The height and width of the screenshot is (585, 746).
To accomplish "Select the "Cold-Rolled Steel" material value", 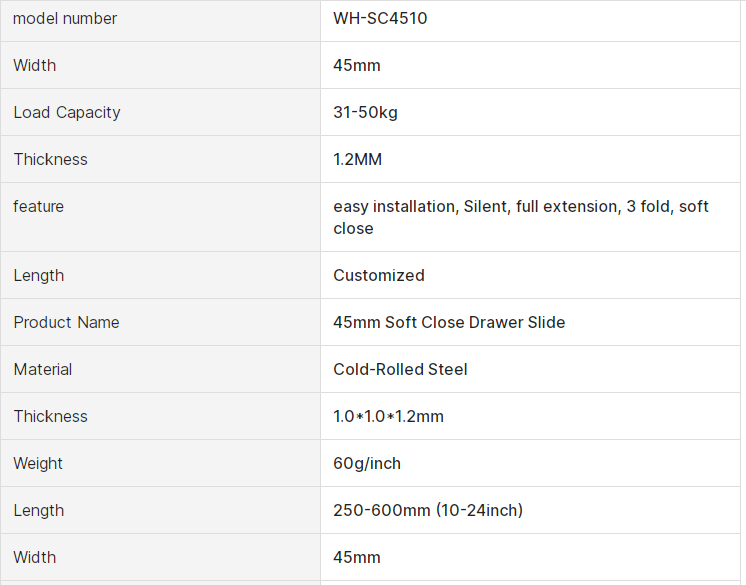I will click(400, 369).
